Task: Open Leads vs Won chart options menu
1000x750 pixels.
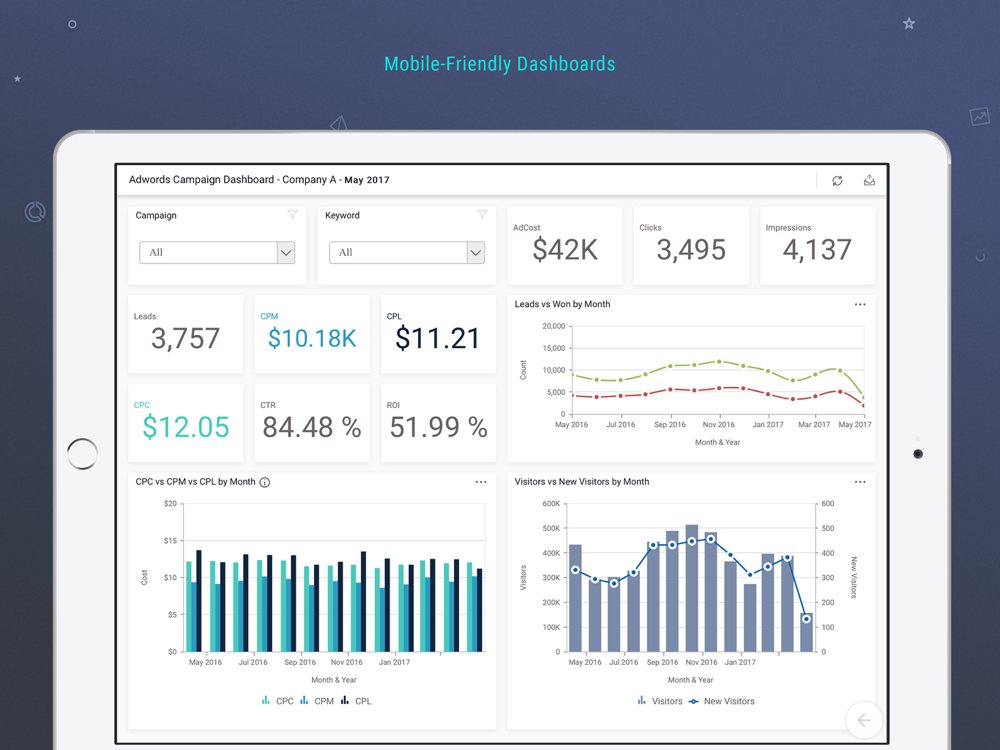Action: 860,304
